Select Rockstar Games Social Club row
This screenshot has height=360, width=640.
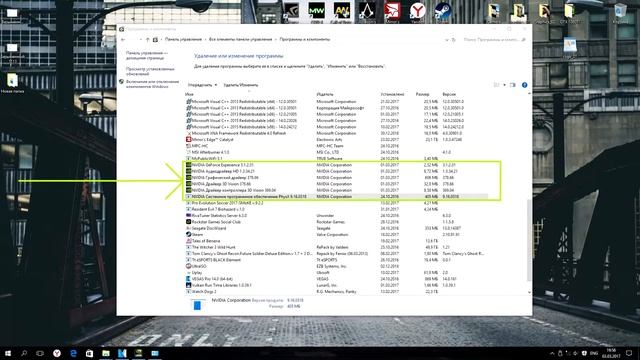click(x=337, y=222)
